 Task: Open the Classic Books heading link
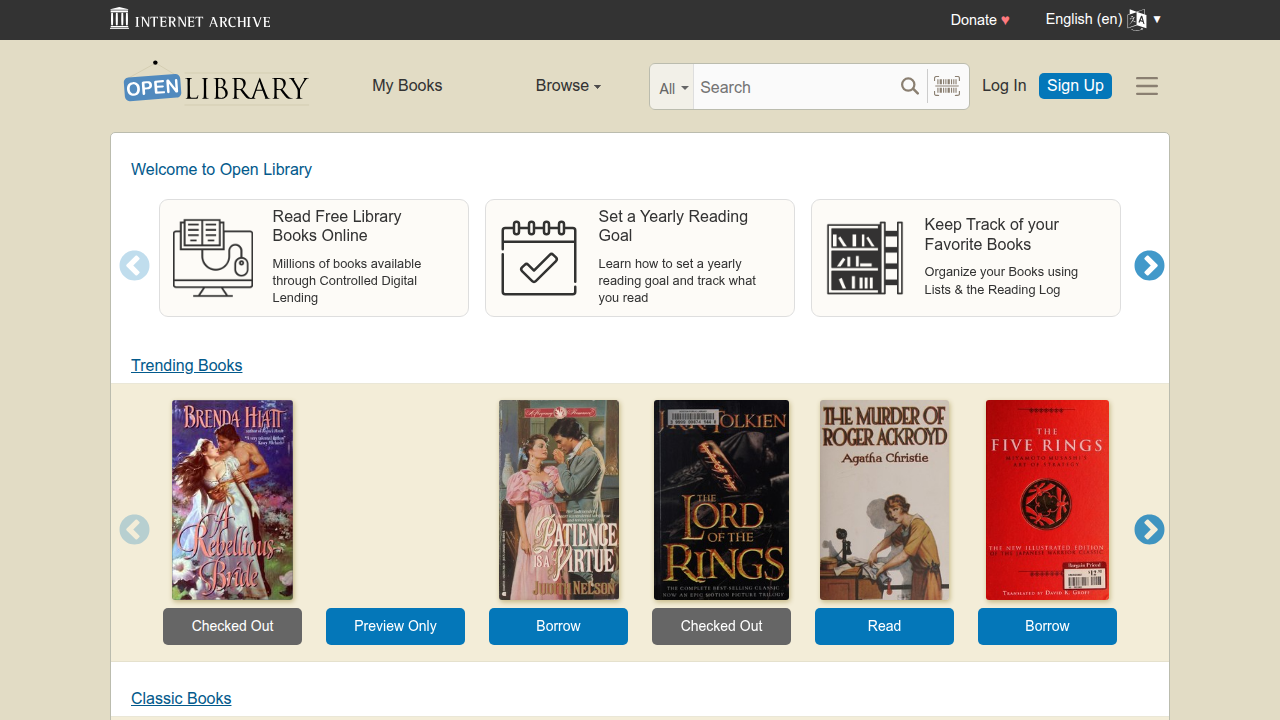click(181, 698)
